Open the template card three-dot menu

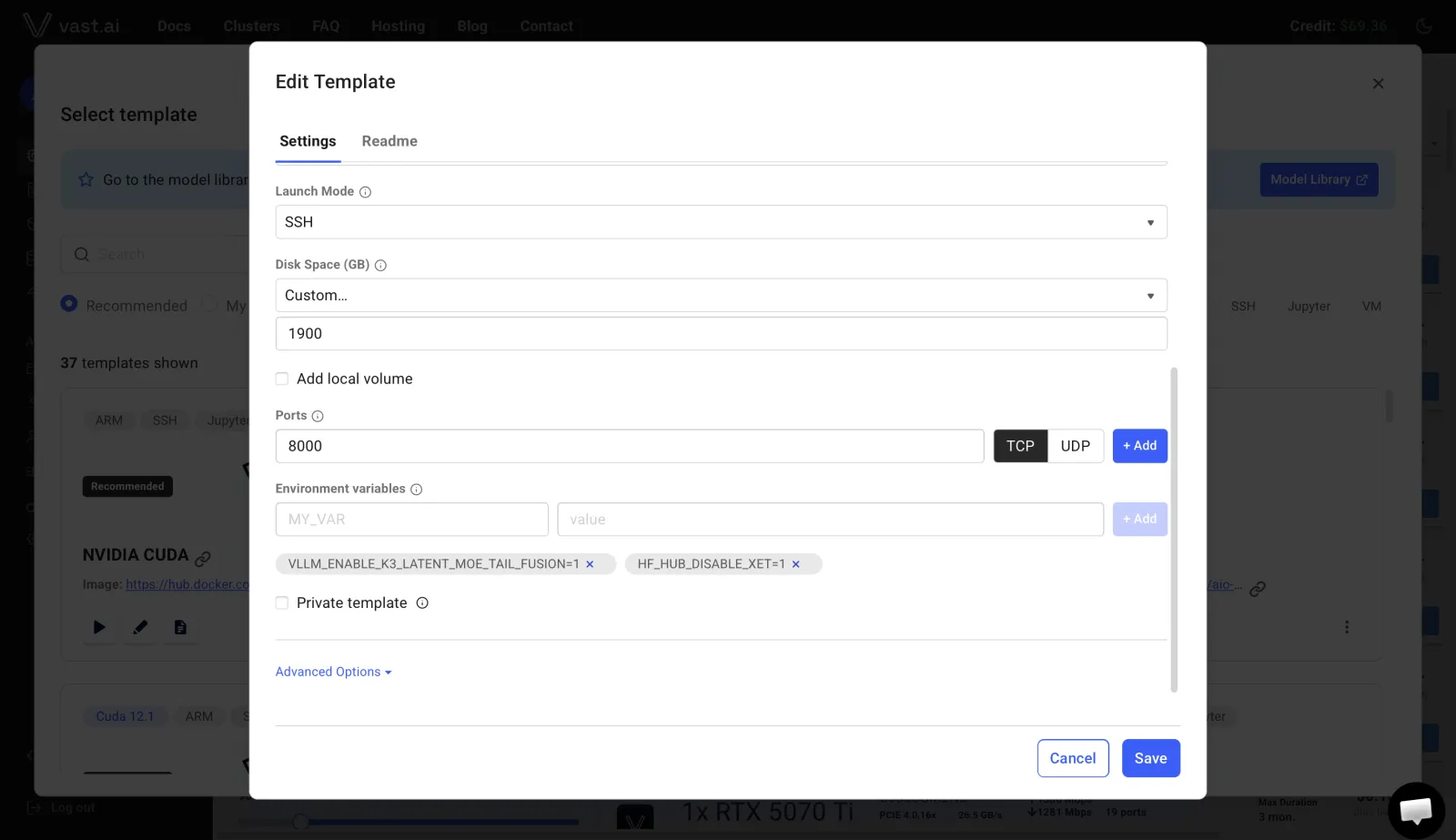[x=1347, y=627]
